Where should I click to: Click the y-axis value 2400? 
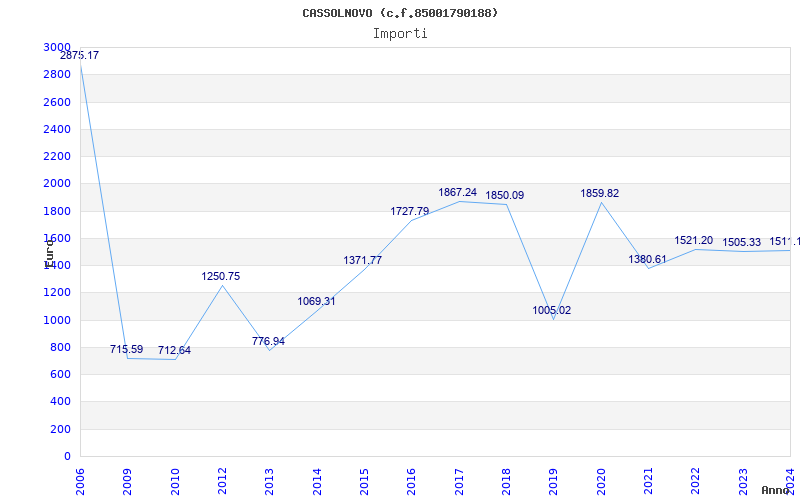58,129
